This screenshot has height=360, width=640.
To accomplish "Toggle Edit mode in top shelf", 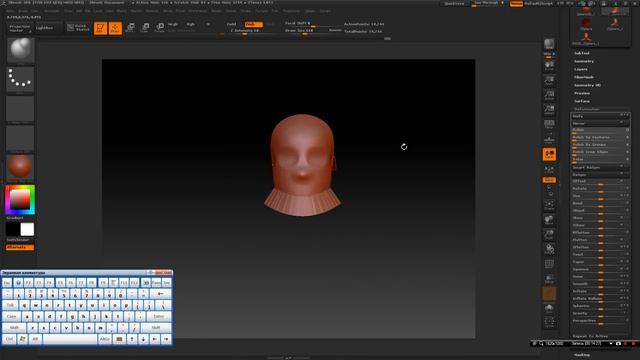I will 100,28.
